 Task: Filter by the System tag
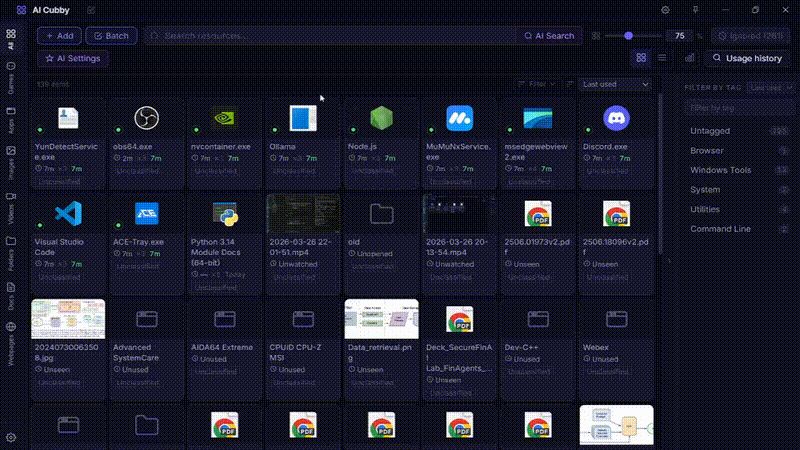tap(739, 189)
